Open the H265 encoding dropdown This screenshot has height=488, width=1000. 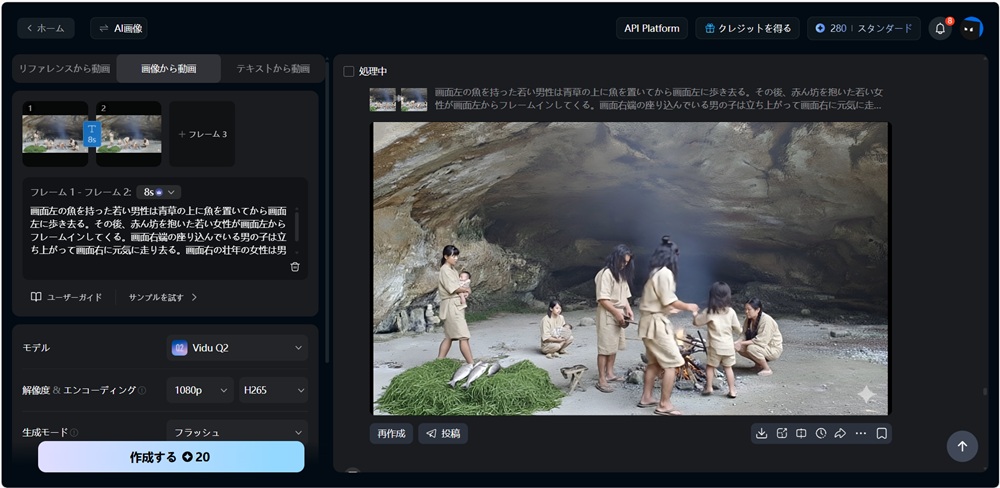click(x=273, y=390)
